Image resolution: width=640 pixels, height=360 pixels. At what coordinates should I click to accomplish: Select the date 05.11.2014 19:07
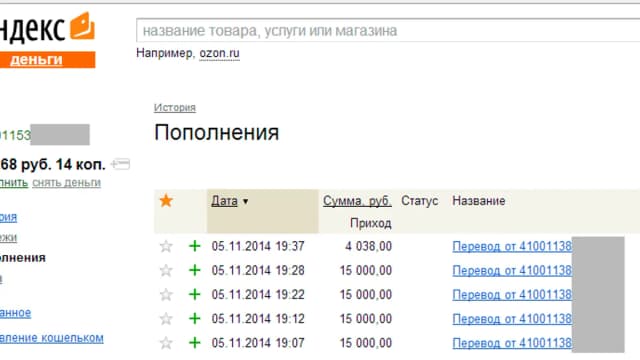click(258, 342)
